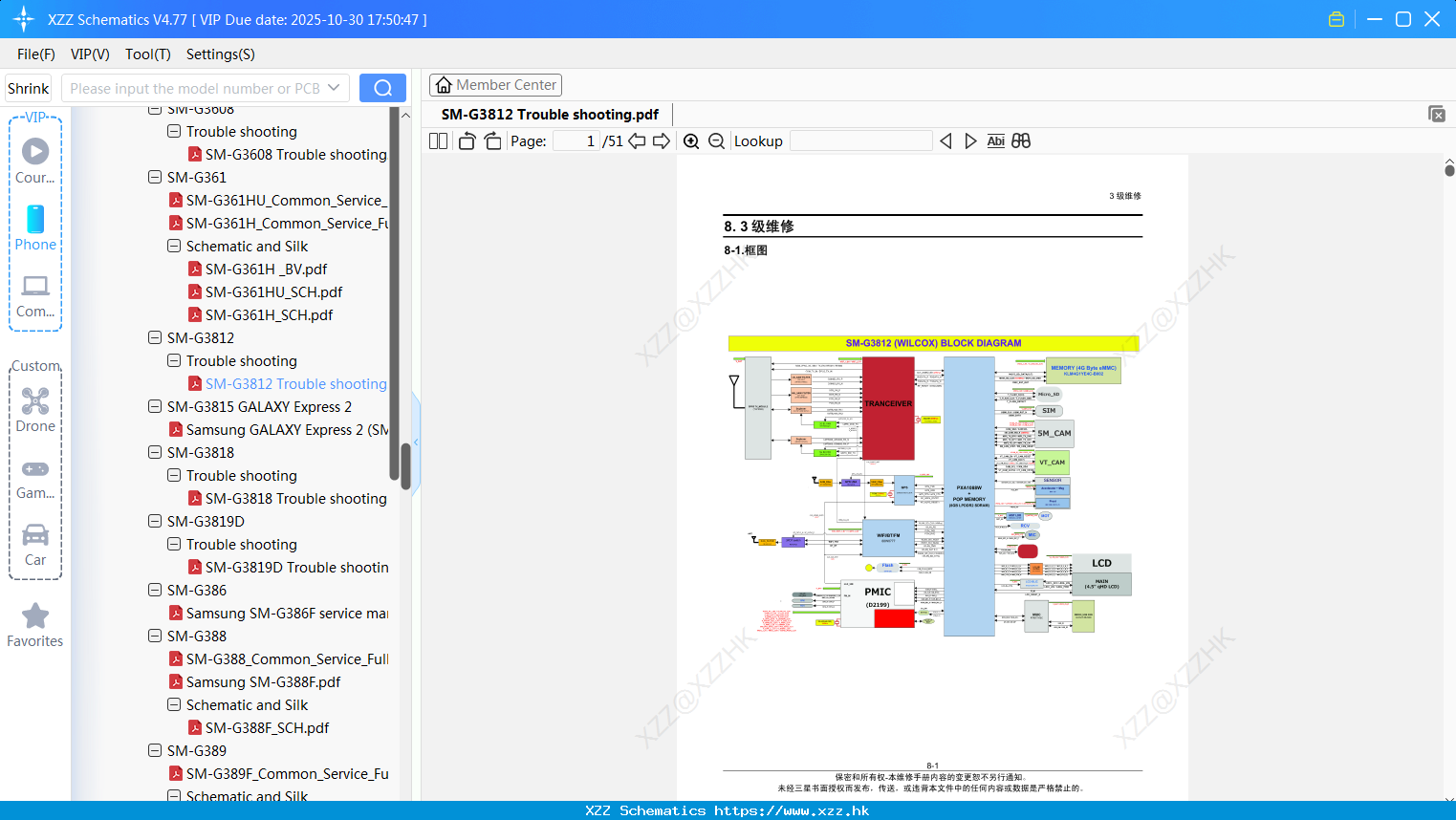Click the pop-out icon right of the document tab
This screenshot has width=1456, height=820.
click(1436, 114)
